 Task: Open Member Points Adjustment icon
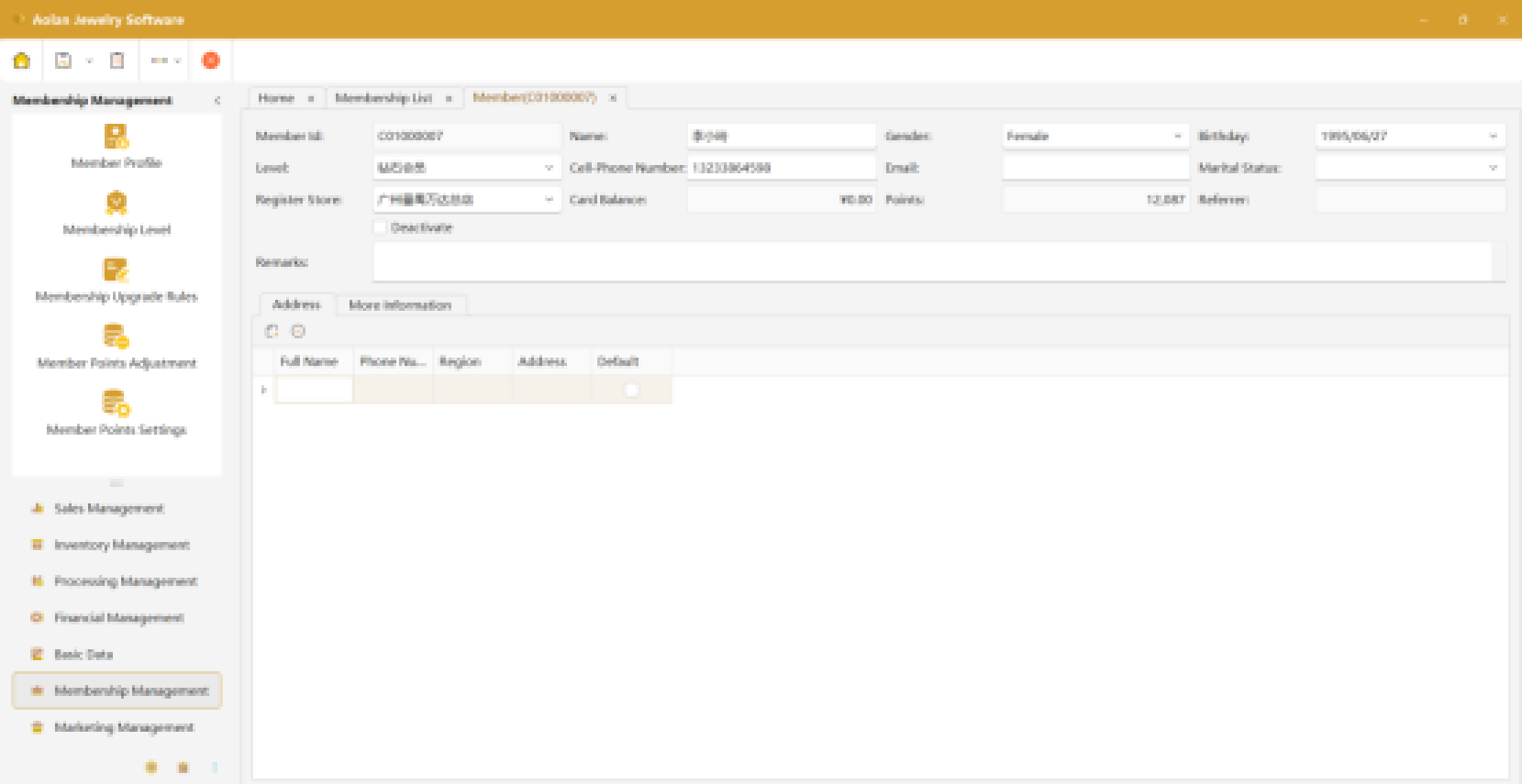pyautogui.click(x=117, y=337)
